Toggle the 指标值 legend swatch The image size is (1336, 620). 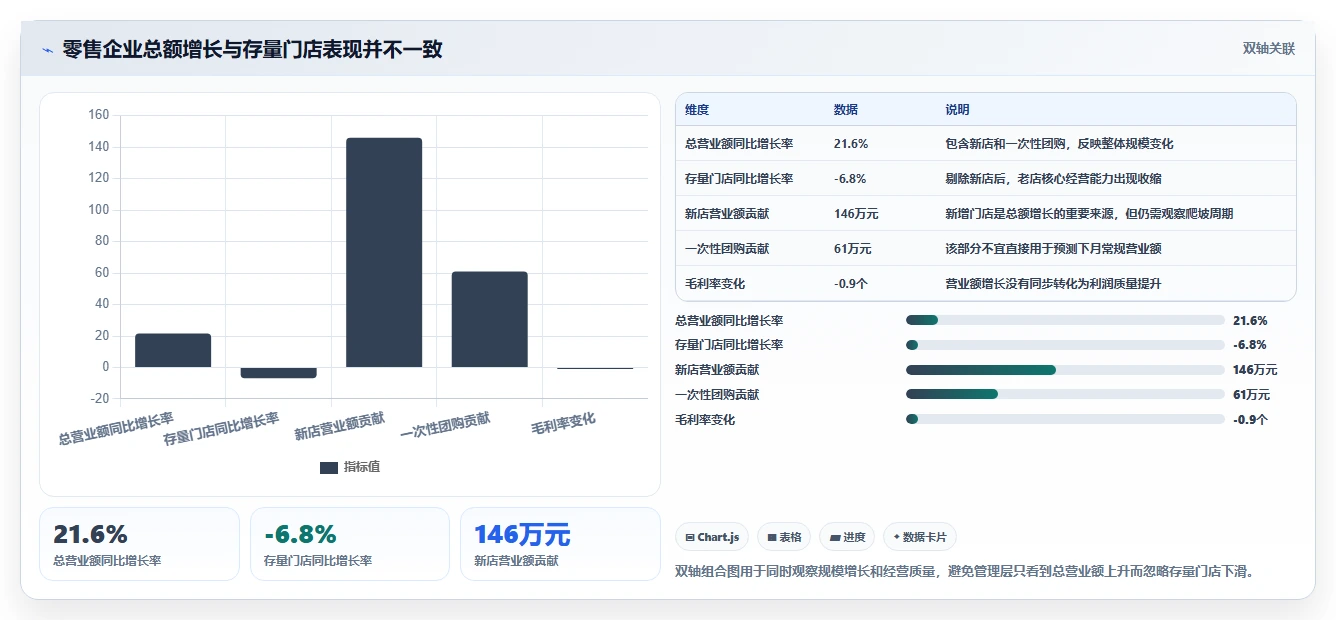329,467
